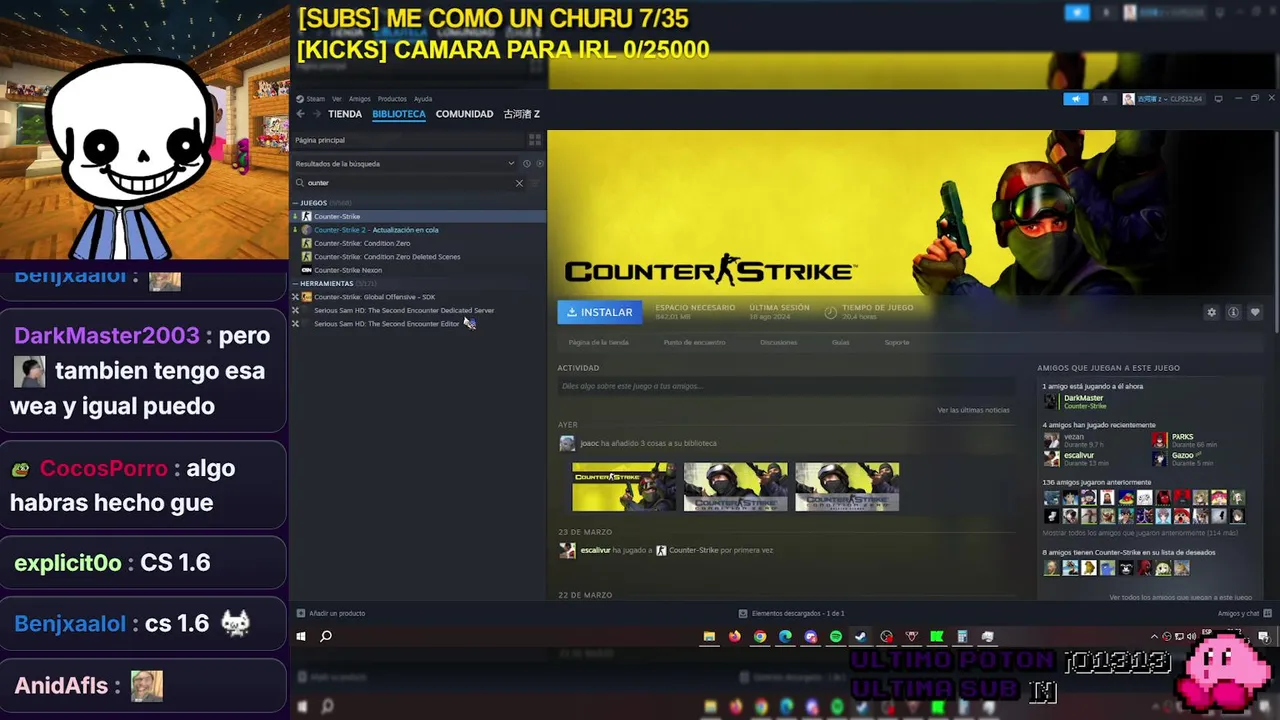Image resolution: width=1280 pixels, height=720 pixels.
Task: Open advanced filter options next to search
Action: click(535, 183)
